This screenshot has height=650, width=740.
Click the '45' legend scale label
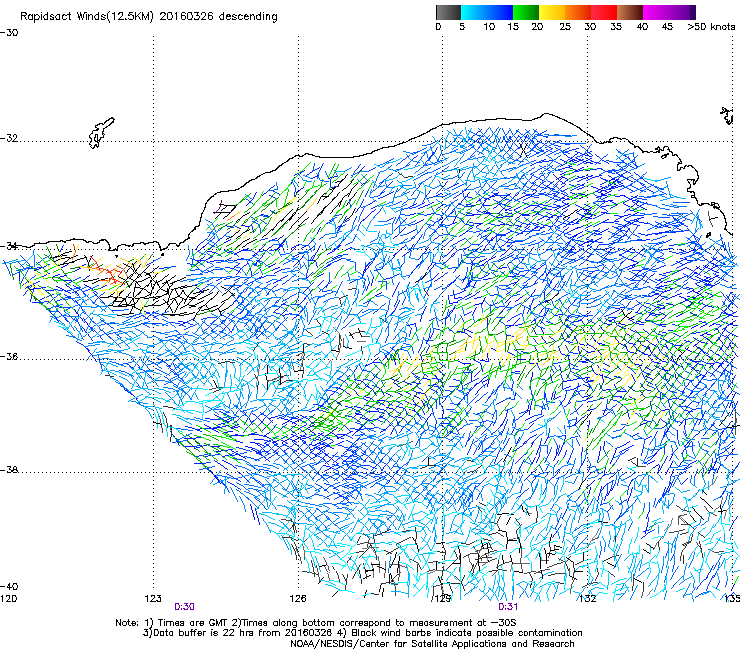click(x=667, y=27)
